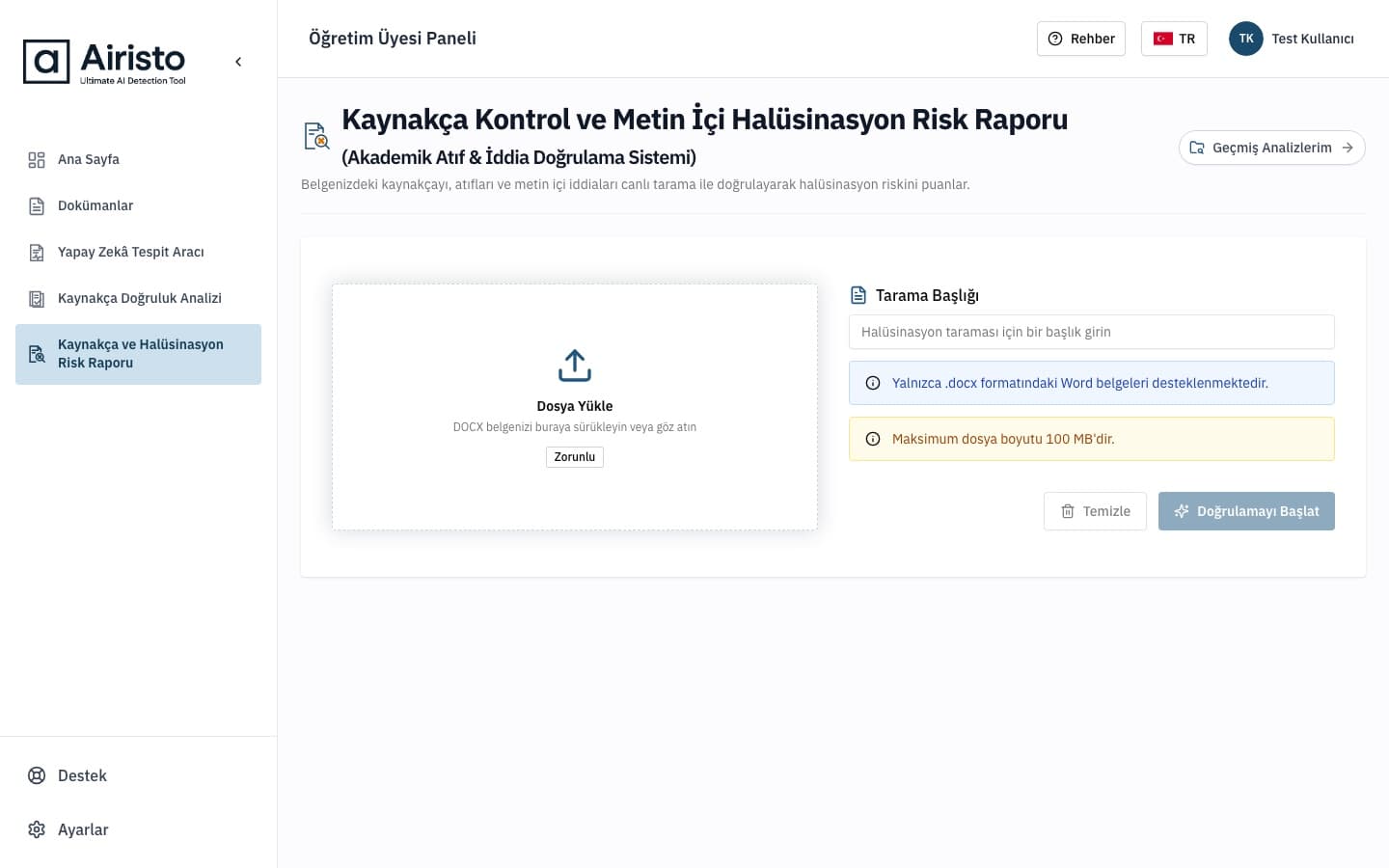The height and width of the screenshot is (868, 1389).
Task: Open the Rehber guide button
Action: pos(1081,39)
